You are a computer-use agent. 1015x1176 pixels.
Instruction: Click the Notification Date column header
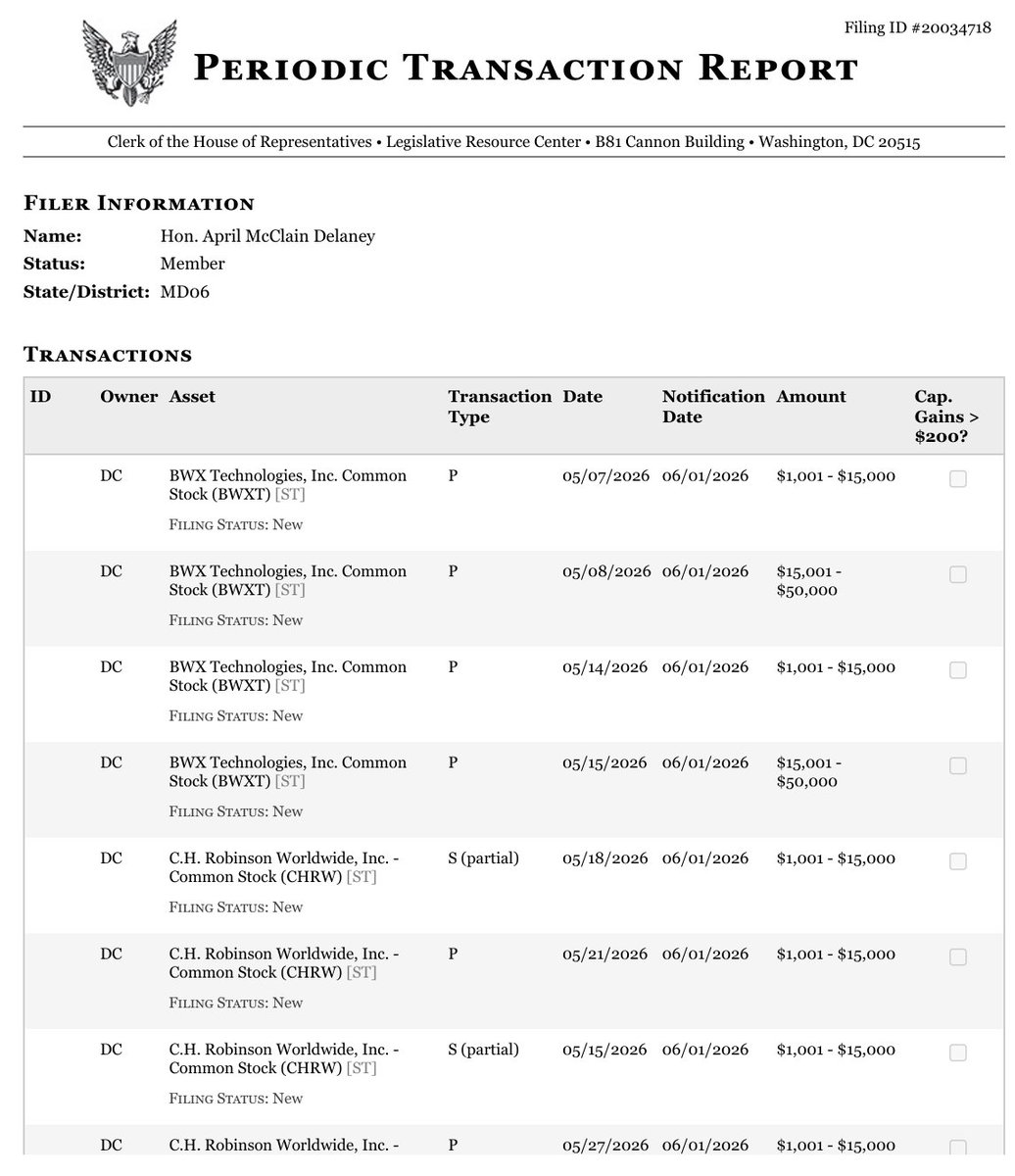tap(713, 407)
